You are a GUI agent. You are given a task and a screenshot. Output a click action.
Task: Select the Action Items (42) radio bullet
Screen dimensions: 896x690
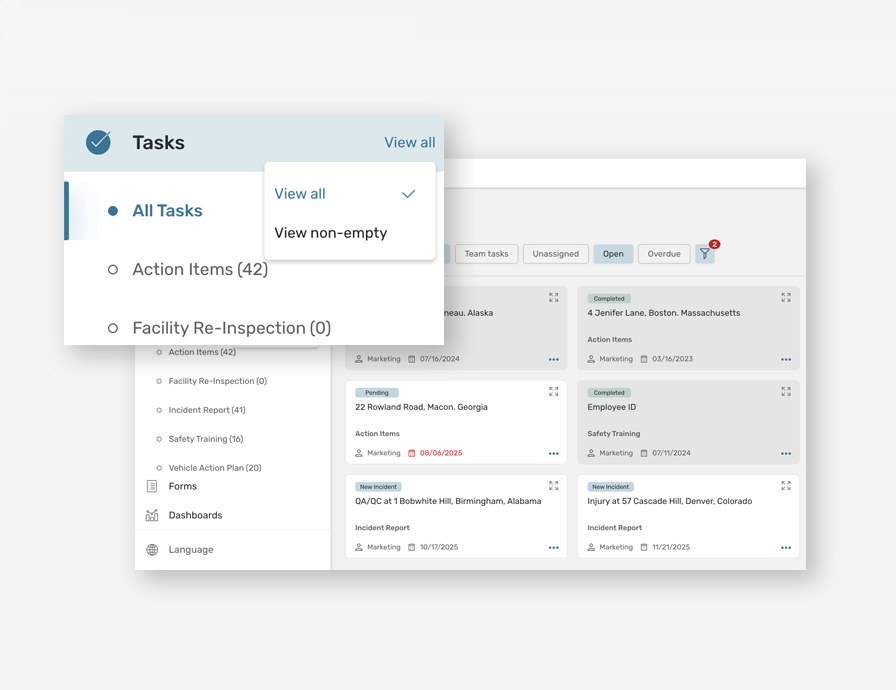tap(113, 270)
